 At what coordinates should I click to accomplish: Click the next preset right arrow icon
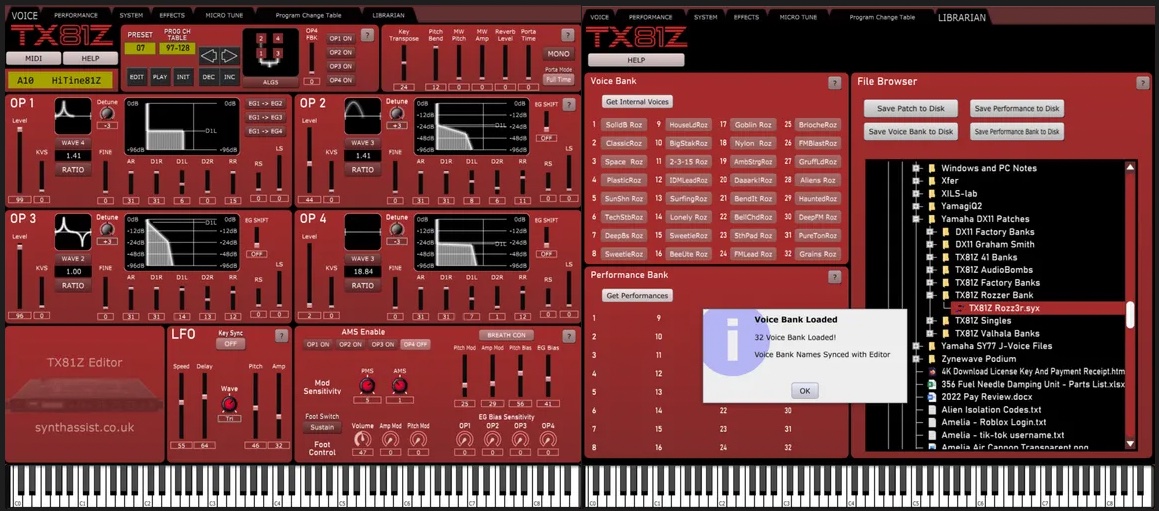point(229,55)
